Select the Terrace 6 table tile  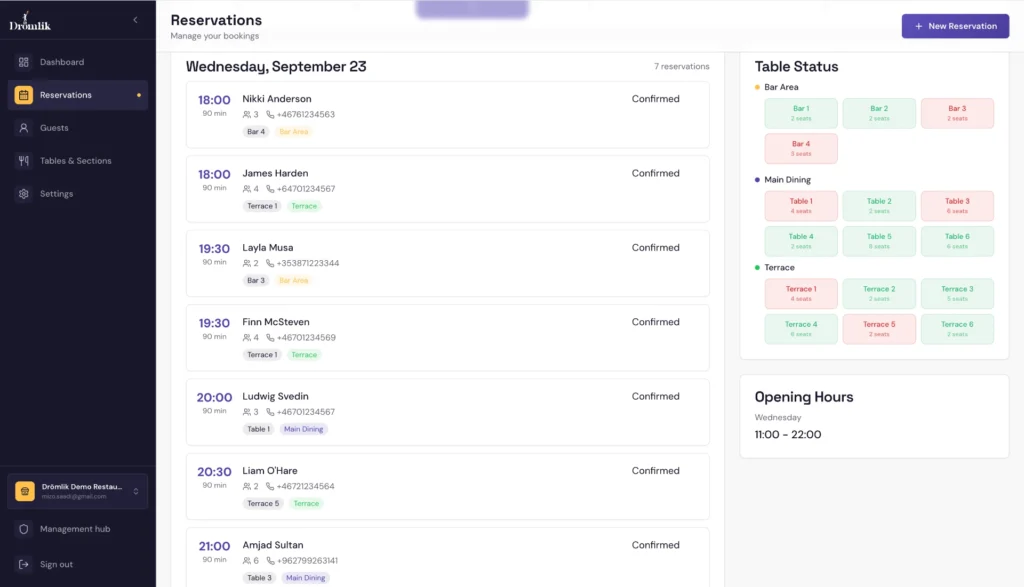[957, 328]
